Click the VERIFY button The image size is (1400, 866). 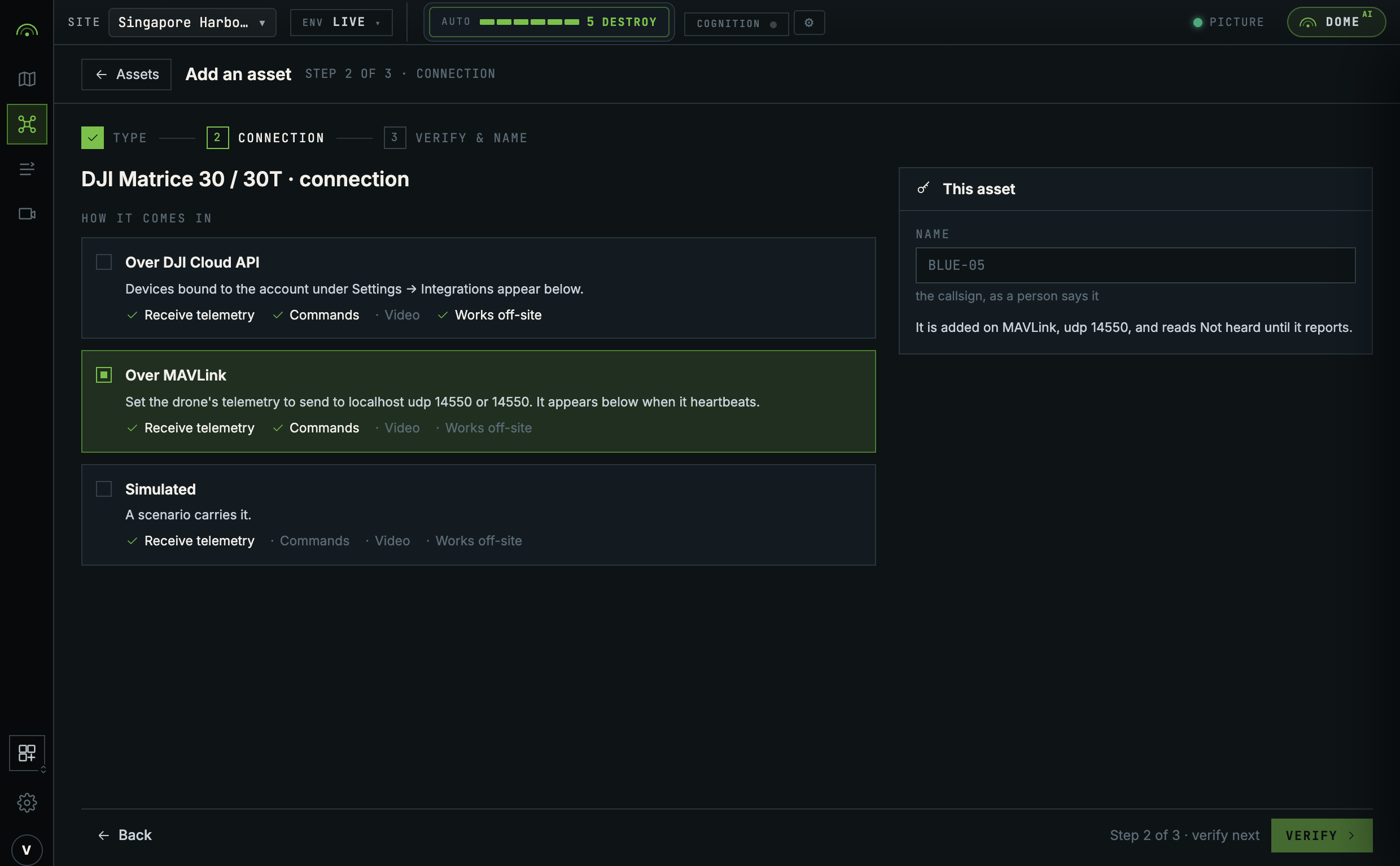pyautogui.click(x=1322, y=836)
